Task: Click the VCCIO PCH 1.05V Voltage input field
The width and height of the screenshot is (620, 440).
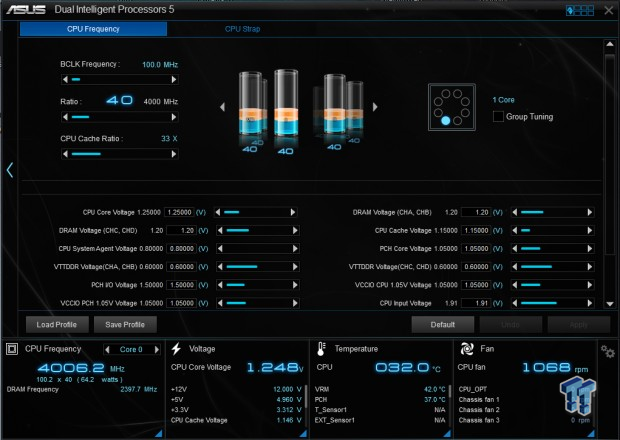Action: pos(181,303)
